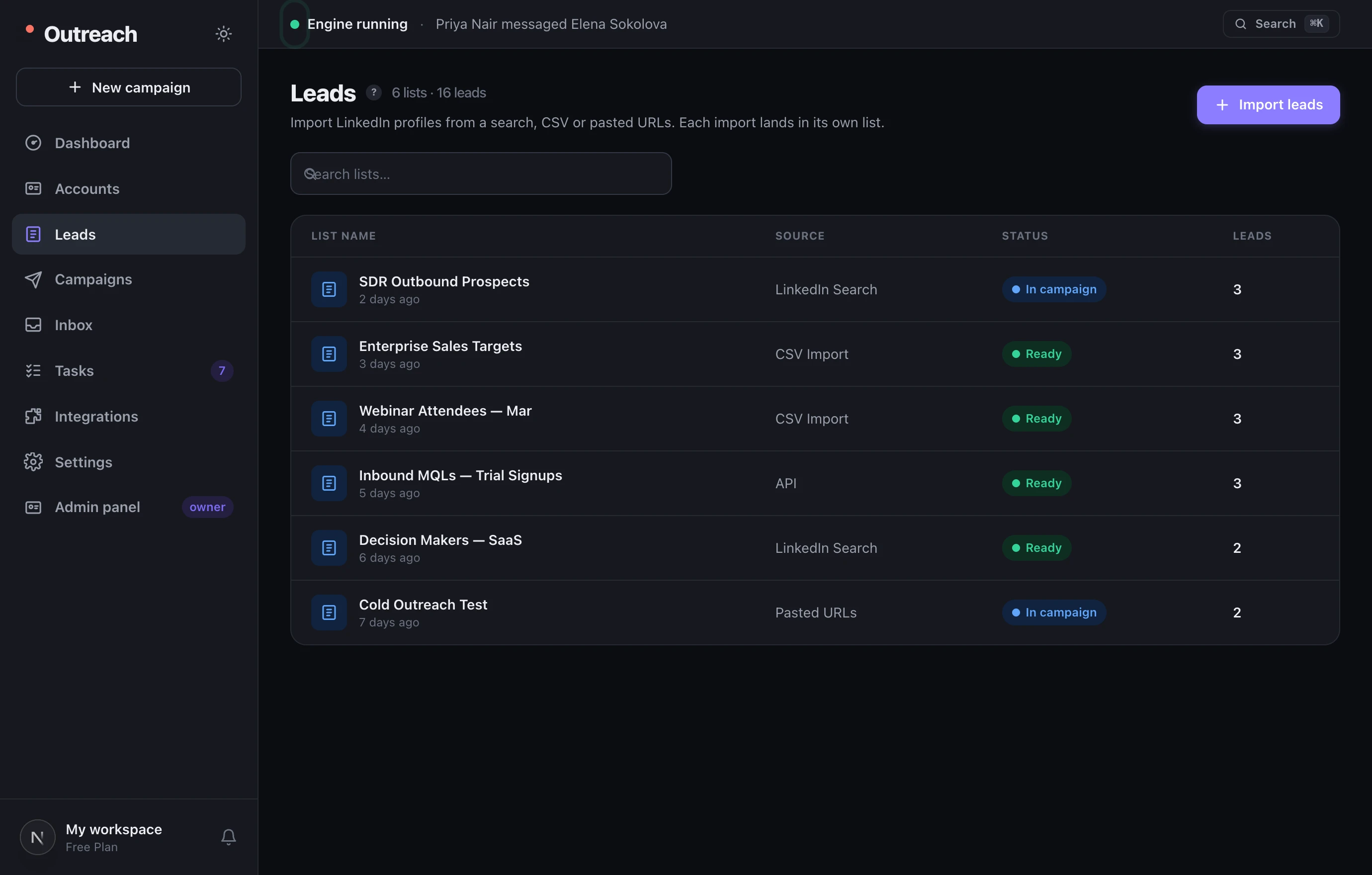Open Decision Makers — SaaS list
Viewport: 1372px width, 875px height.
[x=440, y=540]
